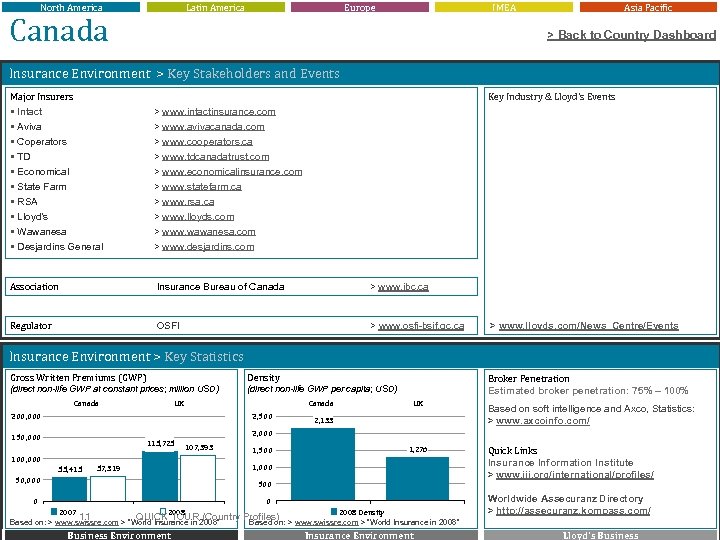Screen dimensions: 720x540
Task: Open the North America region tab
Action: click(x=71, y=7)
